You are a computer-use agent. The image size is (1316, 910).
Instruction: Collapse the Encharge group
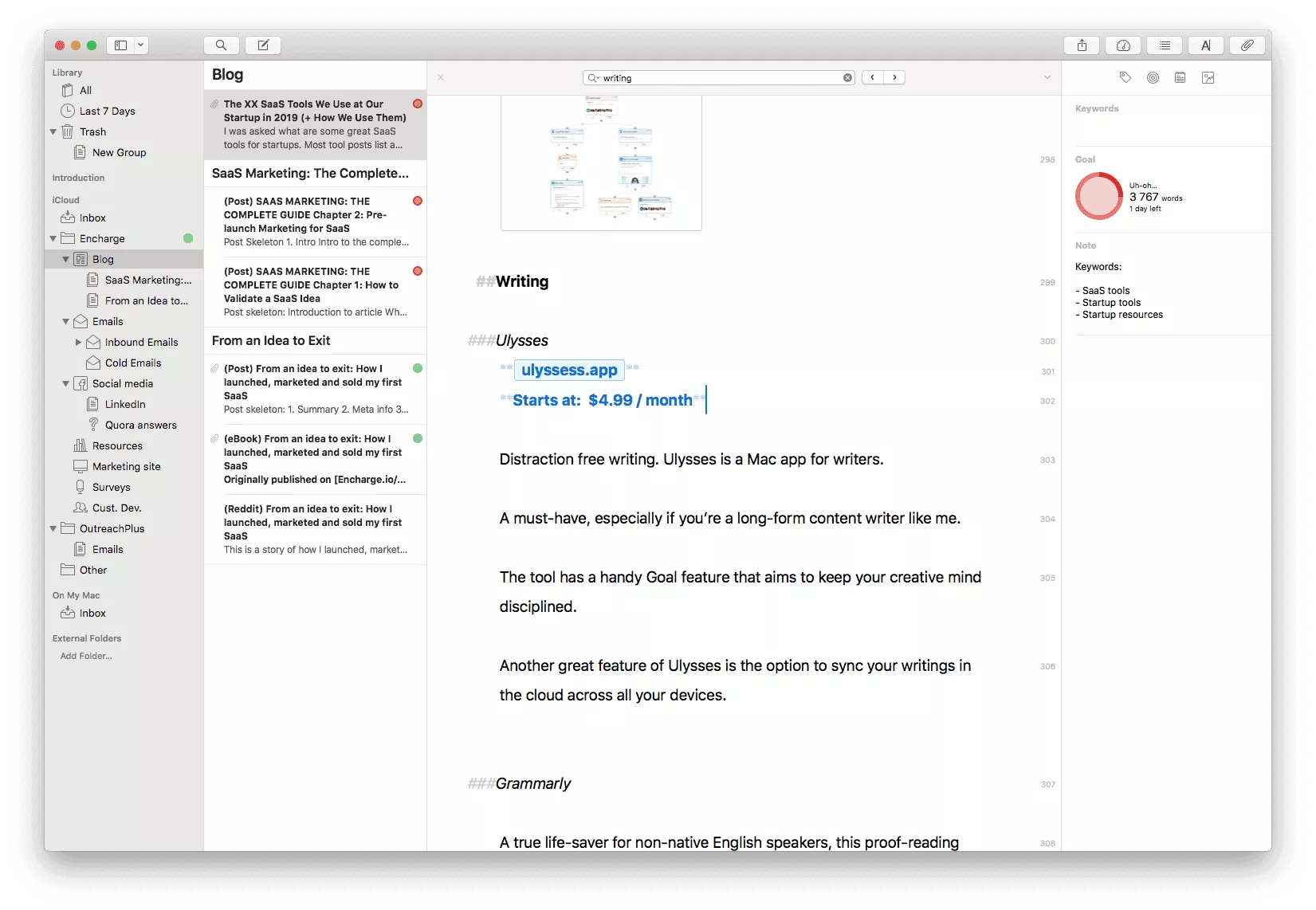pos(53,238)
